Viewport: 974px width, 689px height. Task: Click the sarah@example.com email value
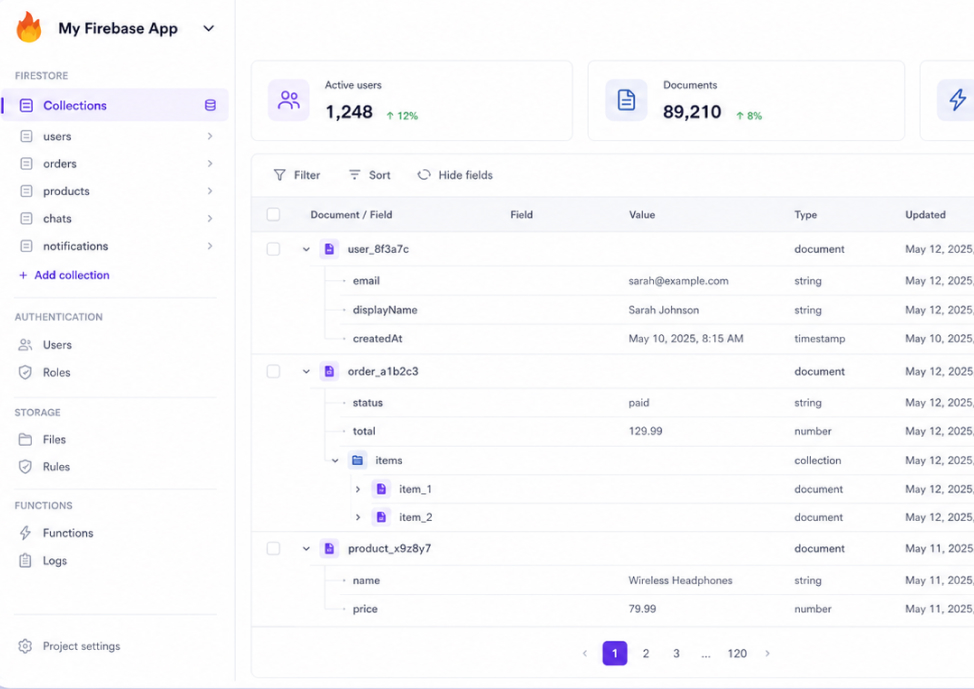pyautogui.click(x=678, y=281)
